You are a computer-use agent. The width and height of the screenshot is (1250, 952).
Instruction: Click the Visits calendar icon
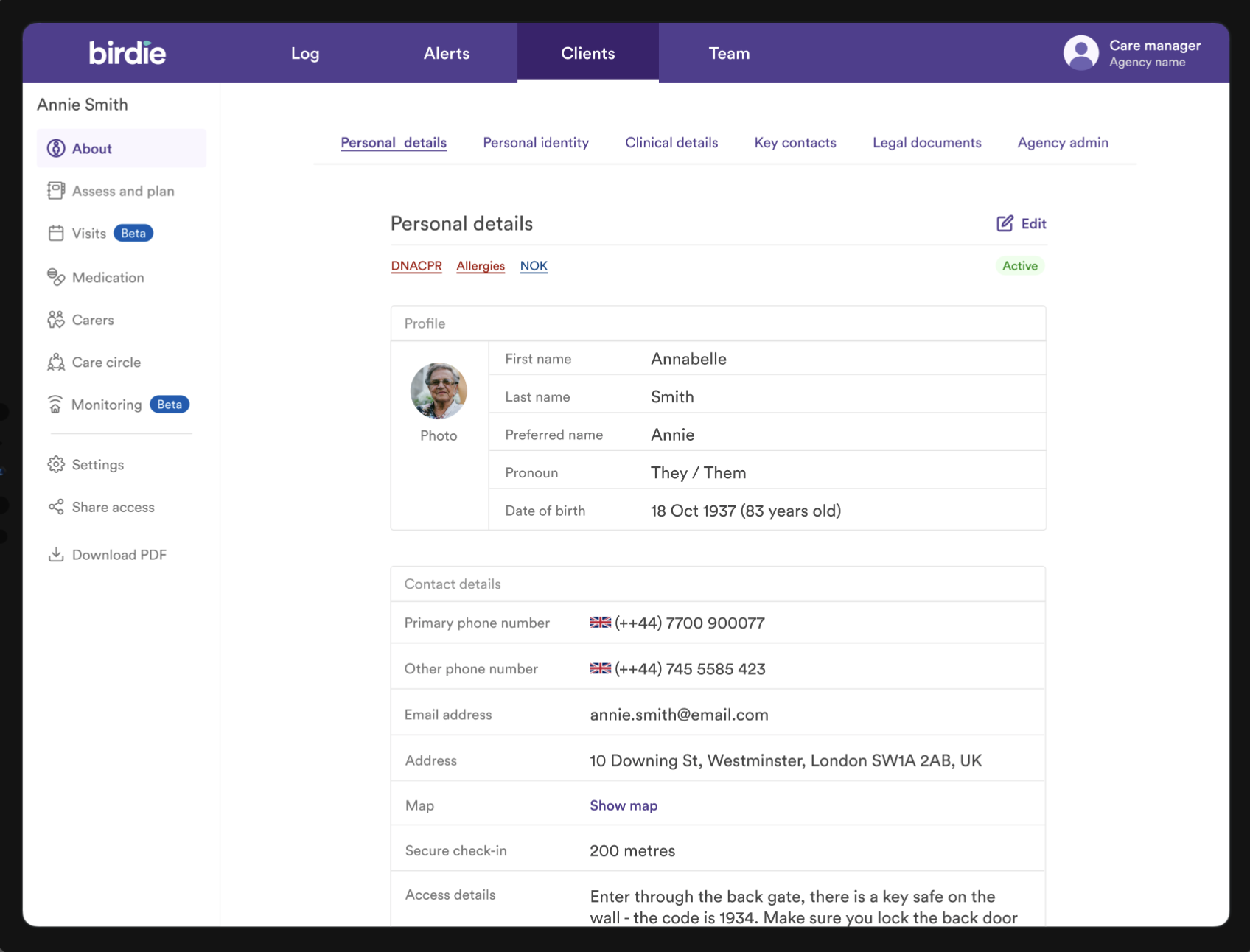click(56, 234)
